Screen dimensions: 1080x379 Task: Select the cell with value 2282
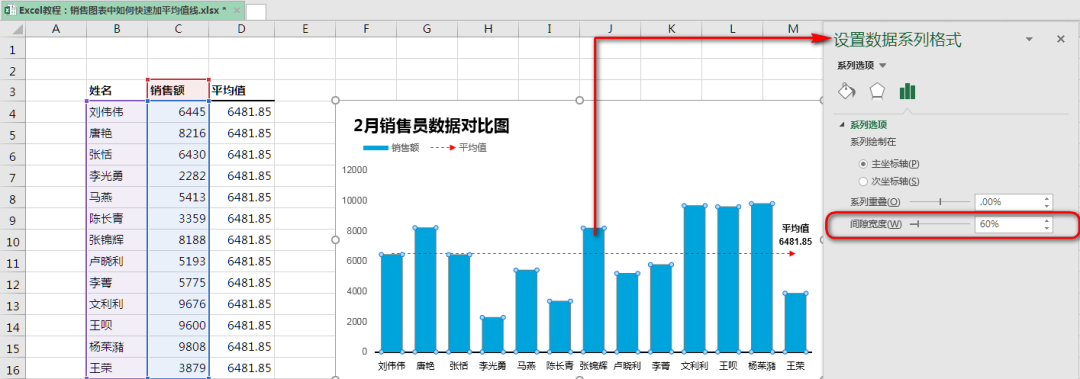(178, 176)
